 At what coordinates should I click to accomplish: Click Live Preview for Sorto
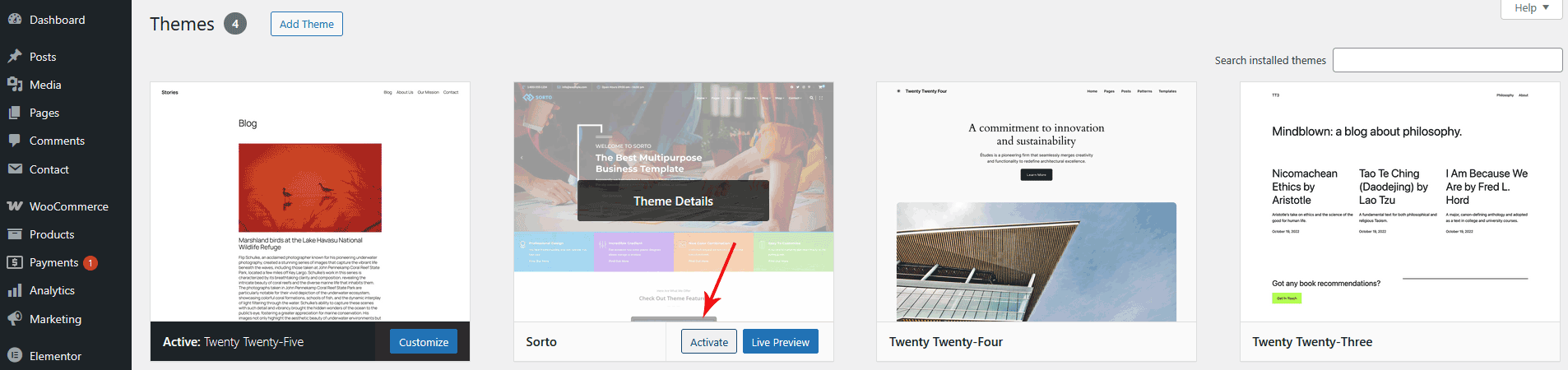pyautogui.click(x=781, y=342)
